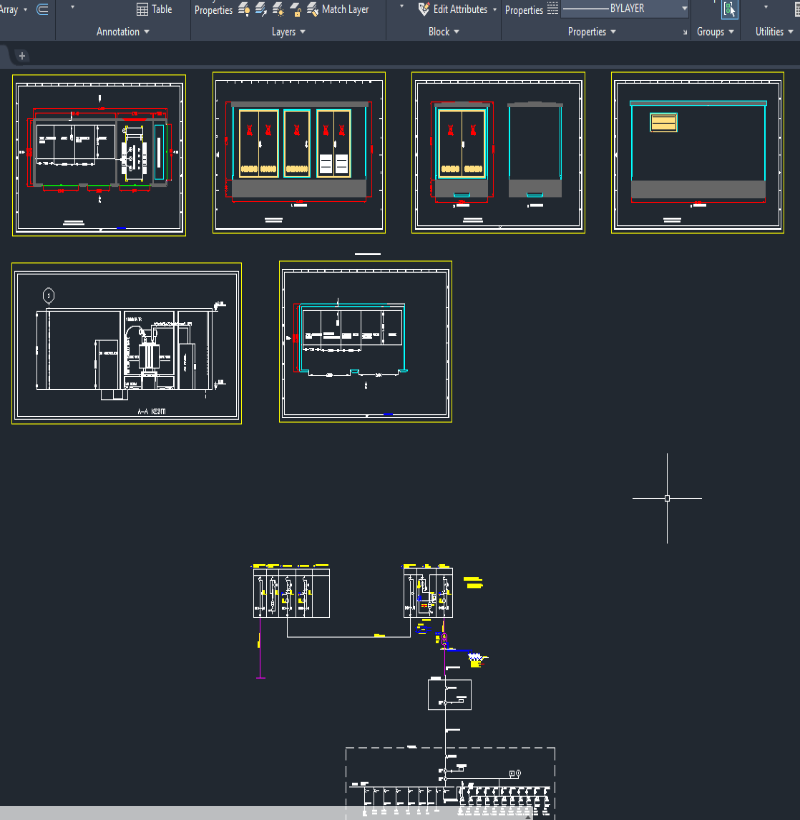Toggle Group Selection on or off
This screenshot has width=800, height=820.
point(729,10)
